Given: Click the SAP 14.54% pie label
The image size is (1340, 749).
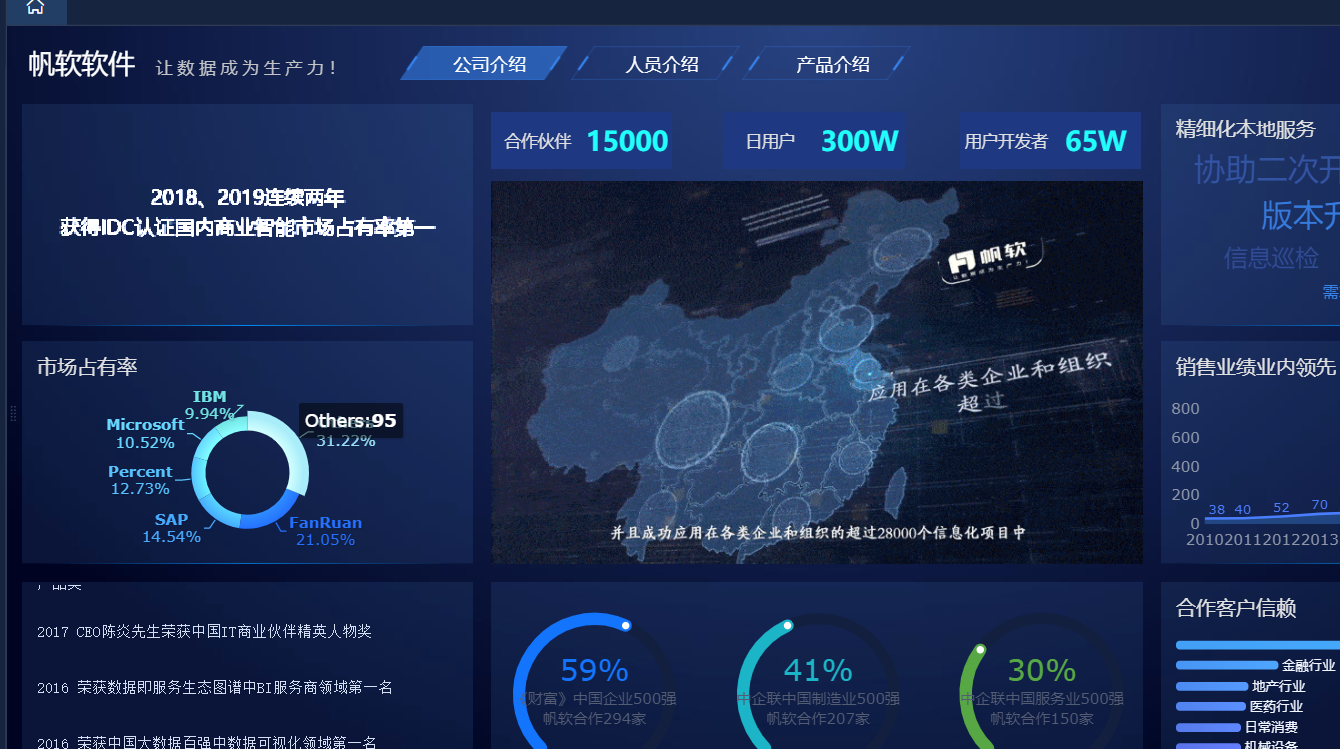Looking at the screenshot, I should click(x=171, y=528).
